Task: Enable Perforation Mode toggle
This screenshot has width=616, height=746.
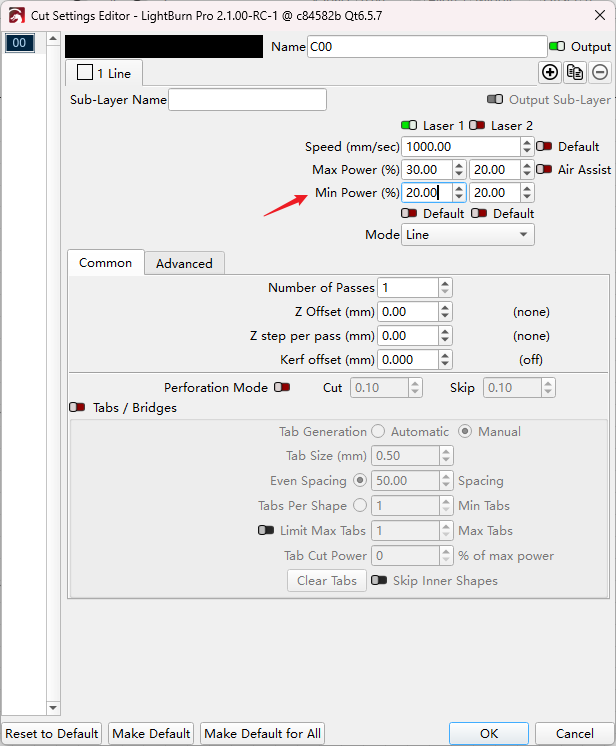Action: click(x=282, y=387)
